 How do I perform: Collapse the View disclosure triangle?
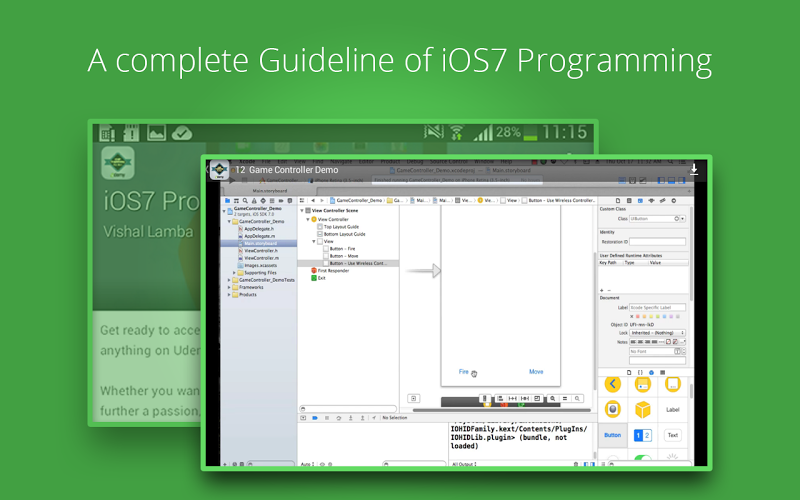click(x=314, y=241)
